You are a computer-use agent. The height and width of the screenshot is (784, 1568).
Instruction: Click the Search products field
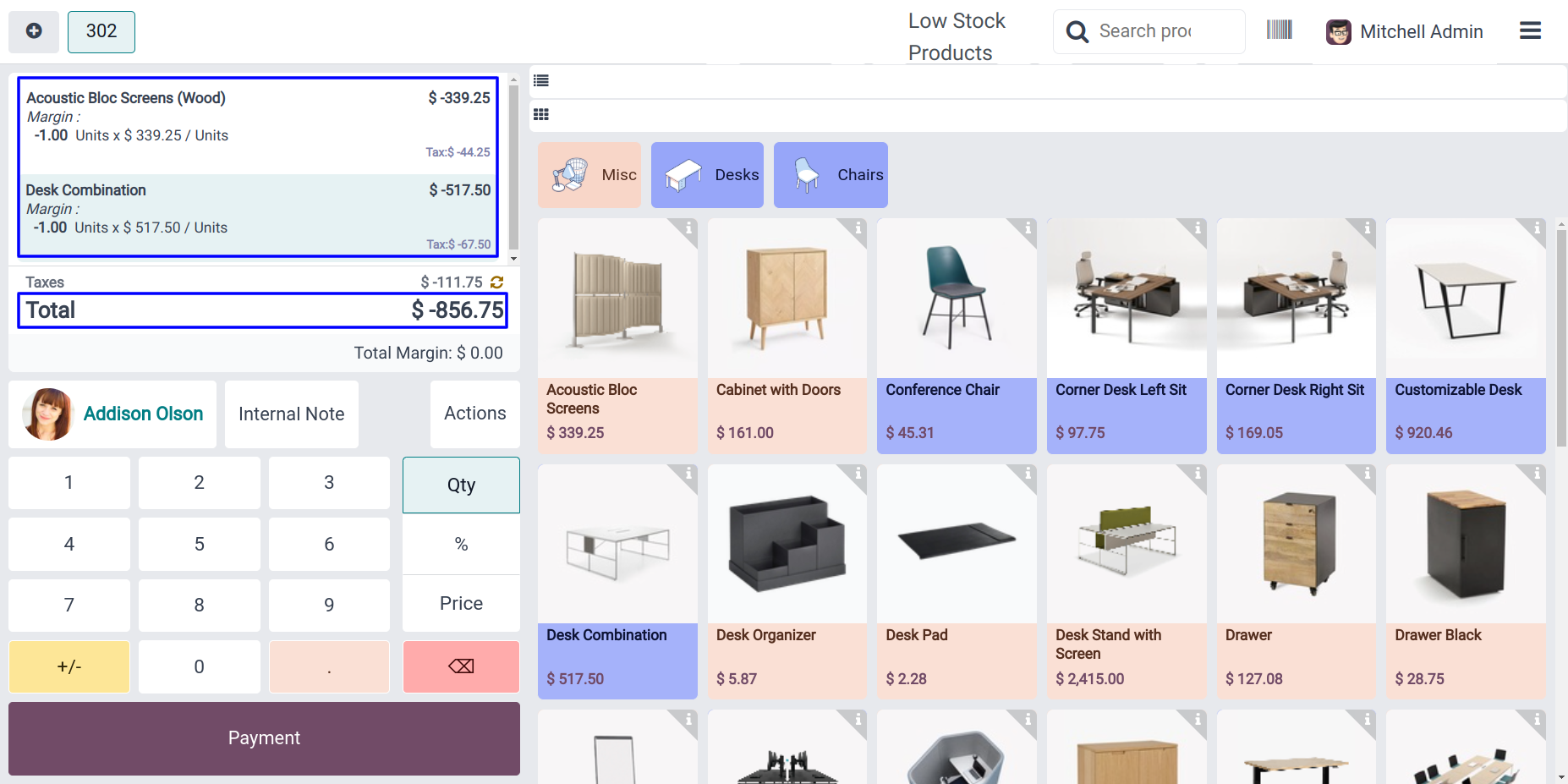pos(1149,31)
